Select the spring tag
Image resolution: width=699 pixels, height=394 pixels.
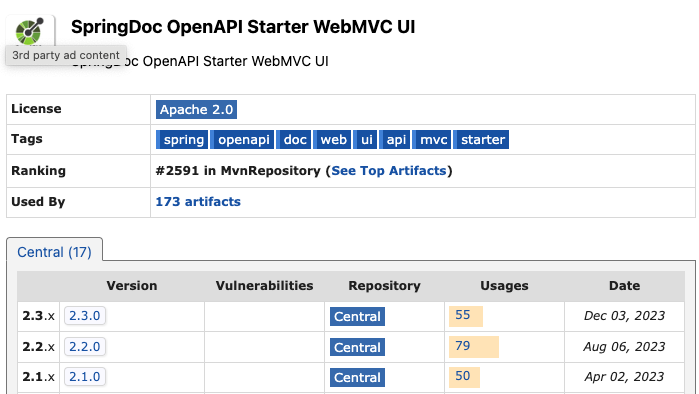[x=182, y=140]
